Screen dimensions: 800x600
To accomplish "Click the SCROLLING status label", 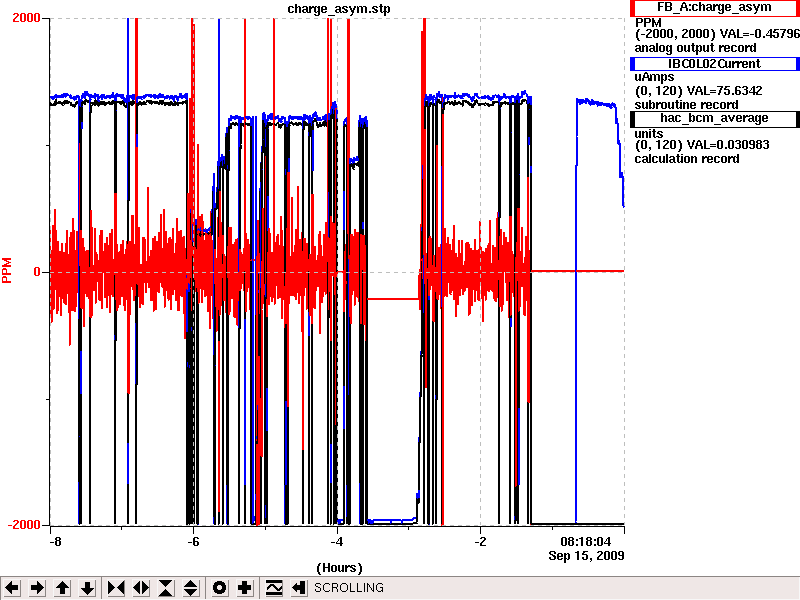I will coord(348,588).
